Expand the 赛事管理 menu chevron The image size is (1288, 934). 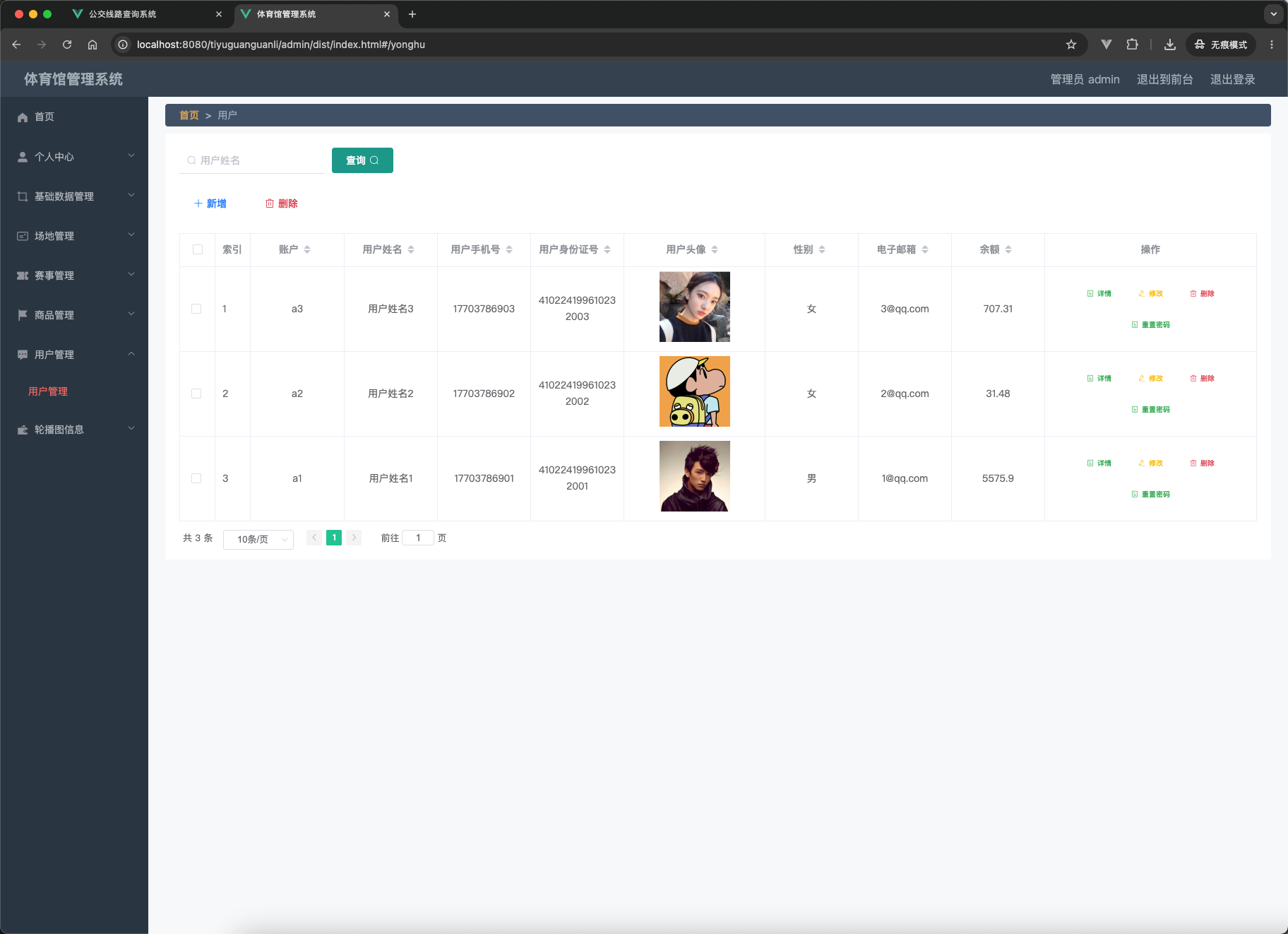pos(131,275)
